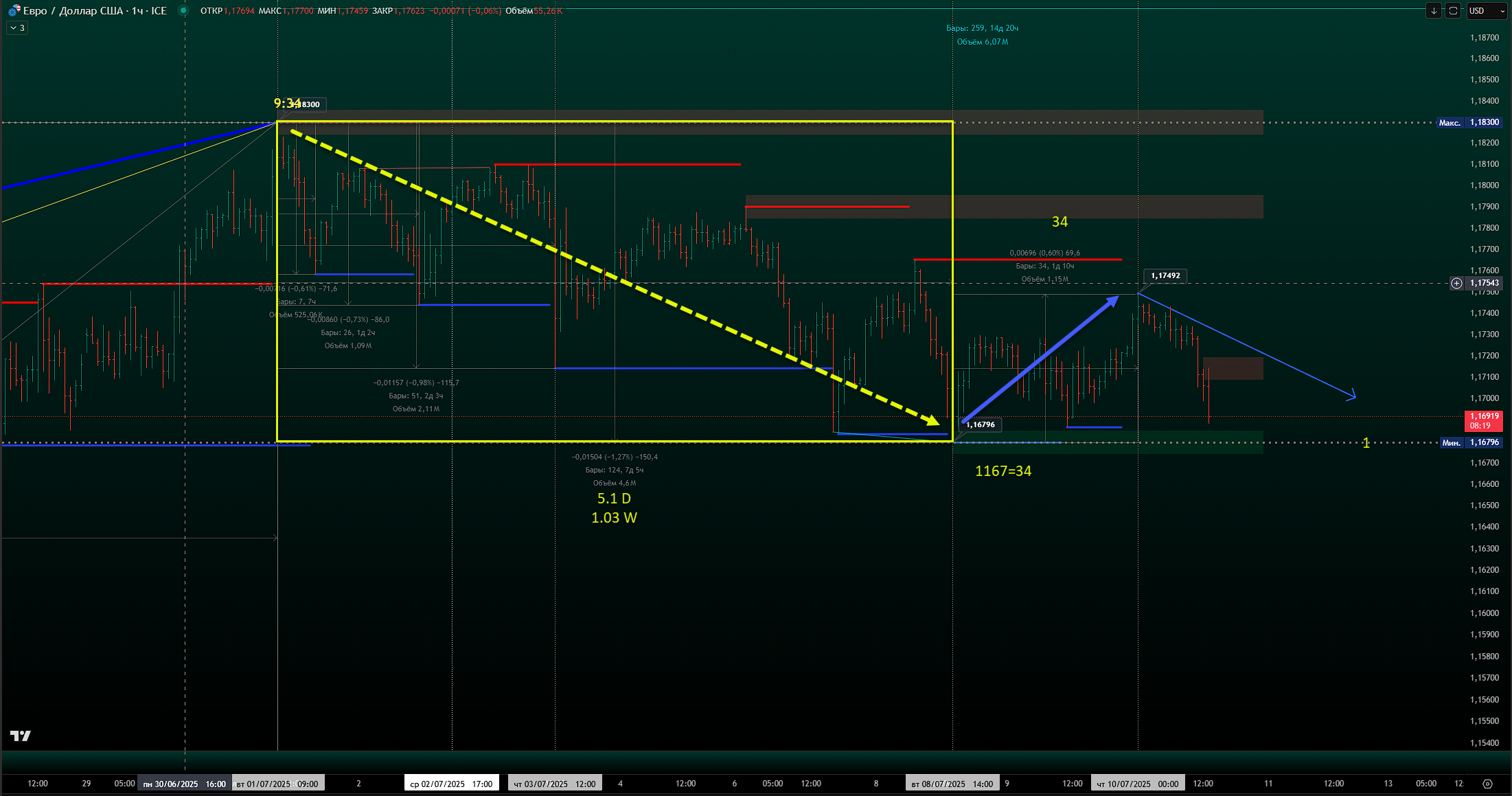Click the plus icon beside 1,17543 price

coord(1456,283)
